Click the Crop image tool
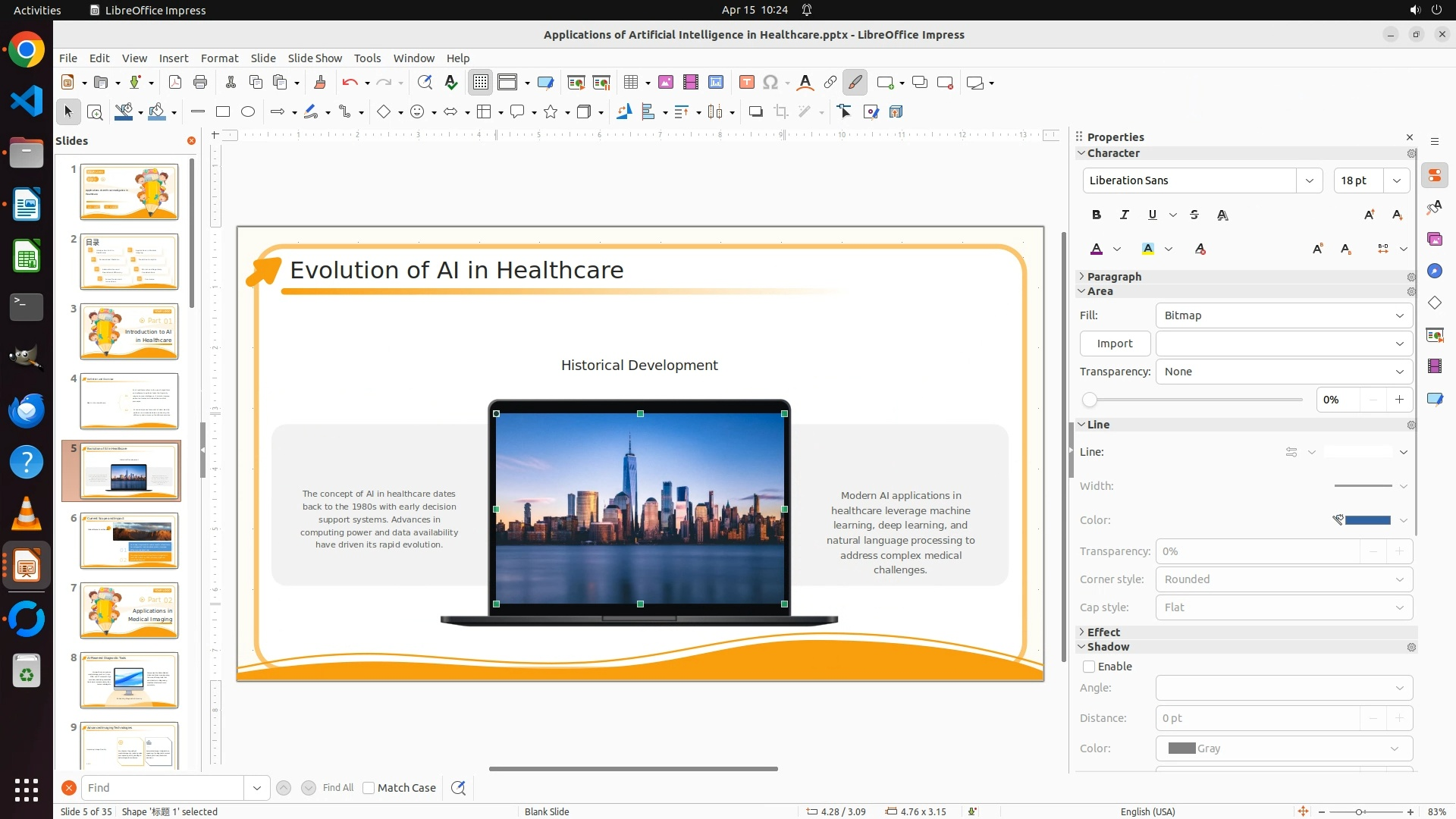Screen dimensions: 1456x819 point(781,112)
